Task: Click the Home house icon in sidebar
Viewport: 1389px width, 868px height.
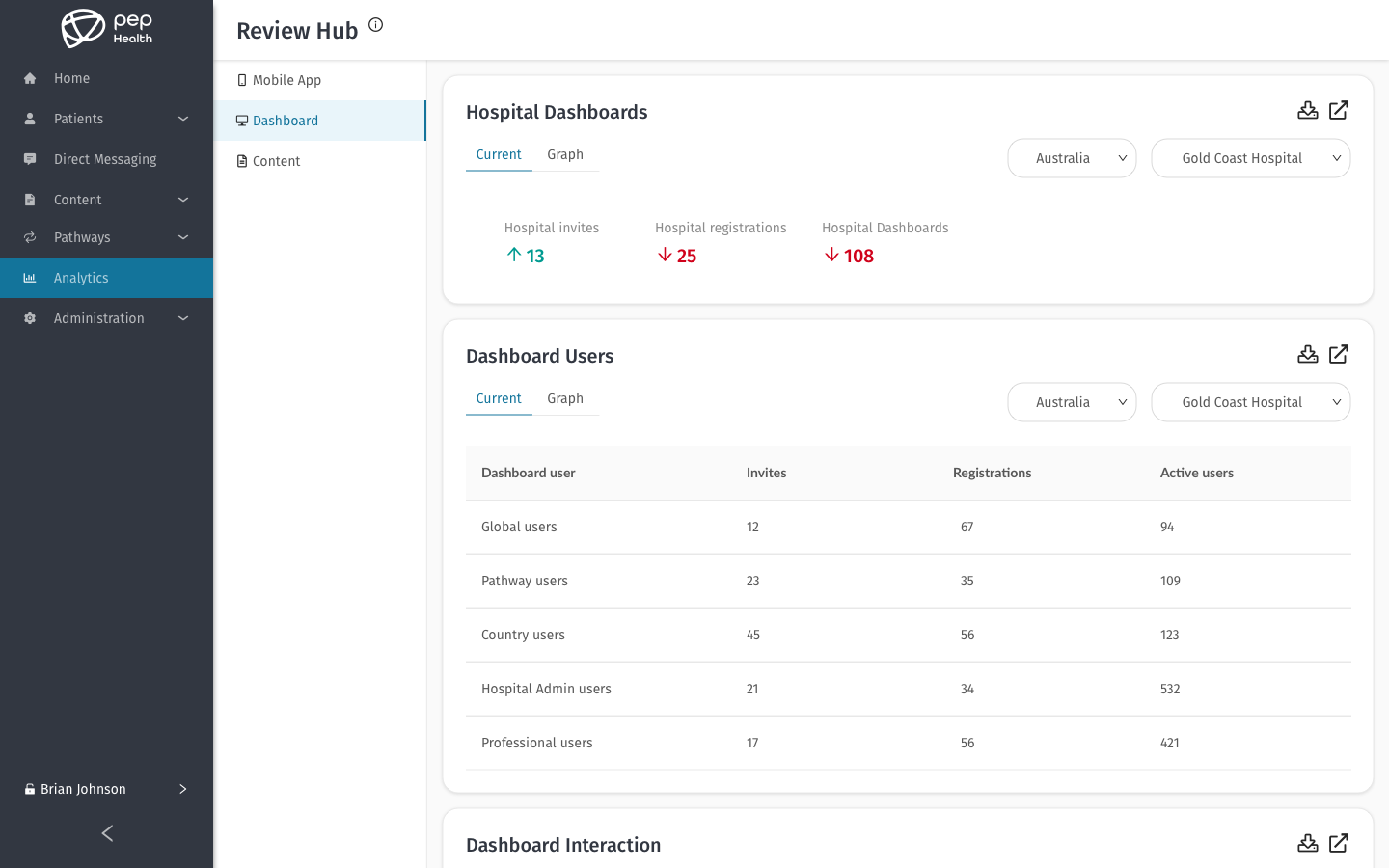Action: click(x=30, y=78)
